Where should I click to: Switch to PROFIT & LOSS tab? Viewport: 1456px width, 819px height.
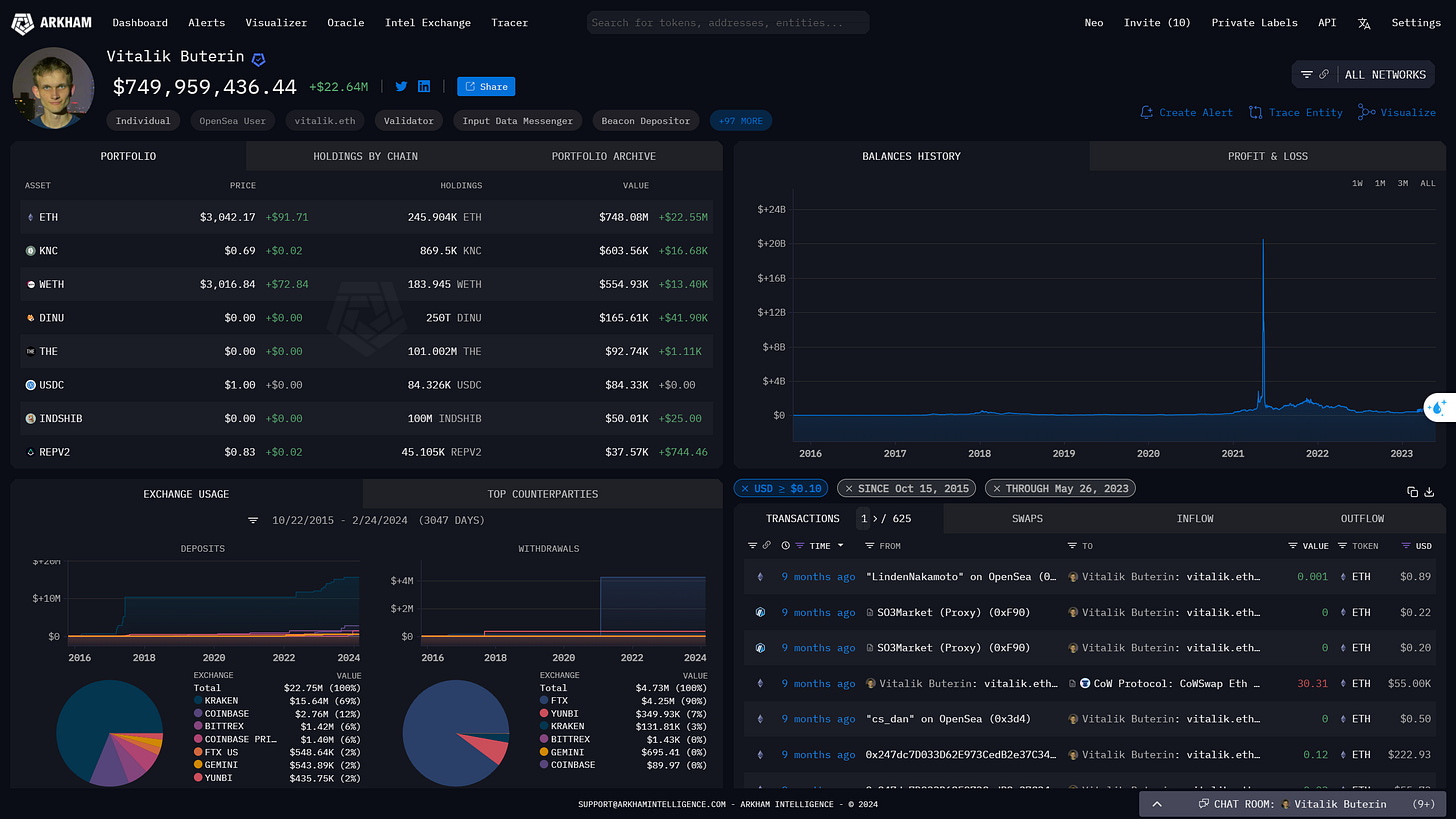(x=1268, y=156)
